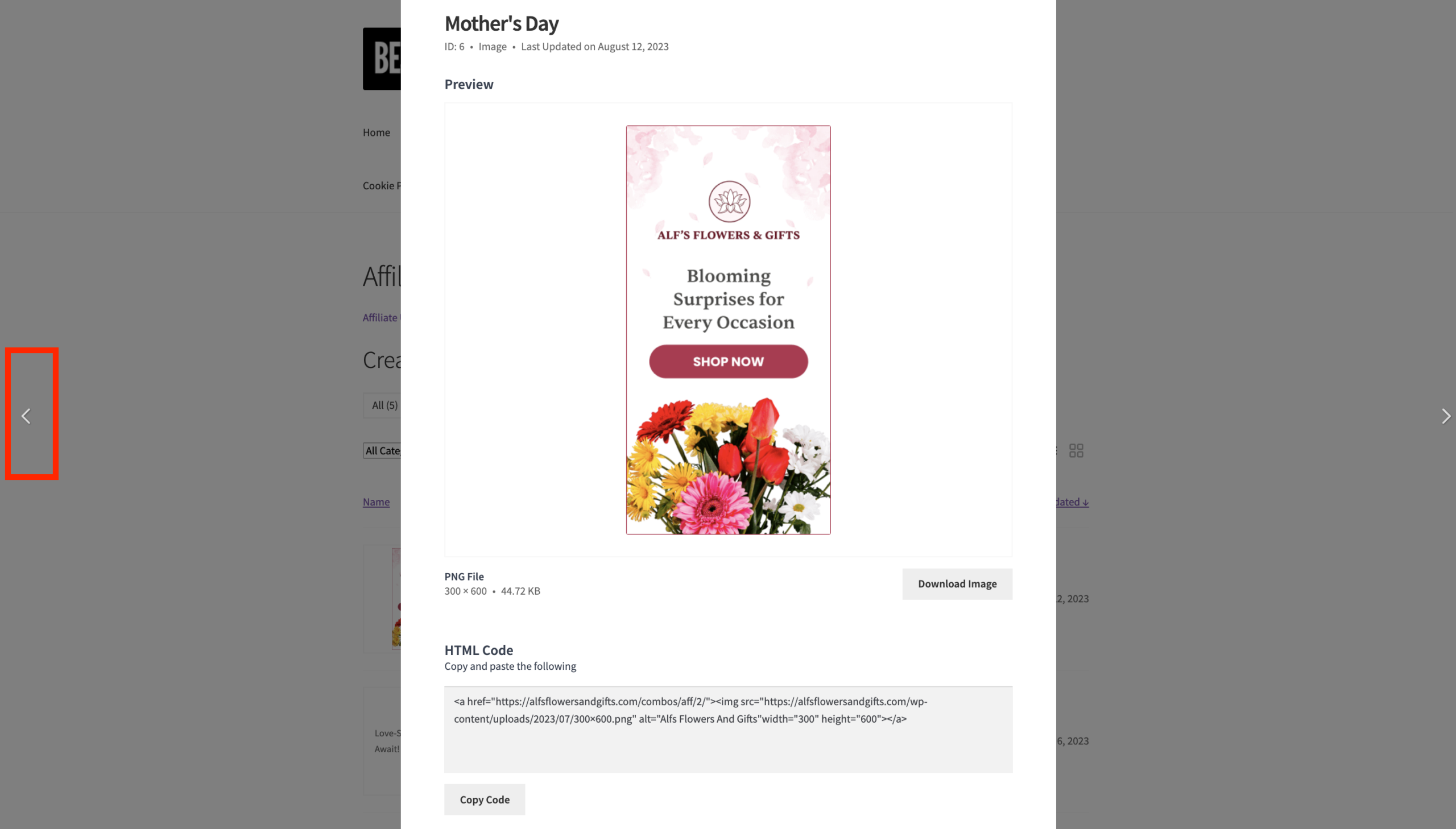1456x829 pixels.
Task: Click the flower bouquet in the preview
Action: point(729,466)
